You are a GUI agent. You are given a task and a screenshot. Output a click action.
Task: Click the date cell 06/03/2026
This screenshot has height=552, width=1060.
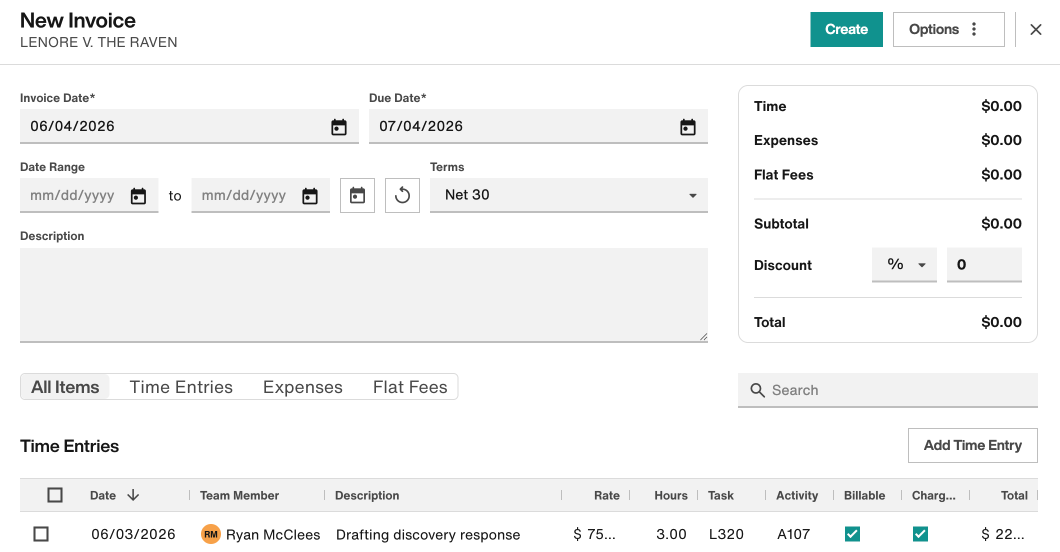coord(133,534)
